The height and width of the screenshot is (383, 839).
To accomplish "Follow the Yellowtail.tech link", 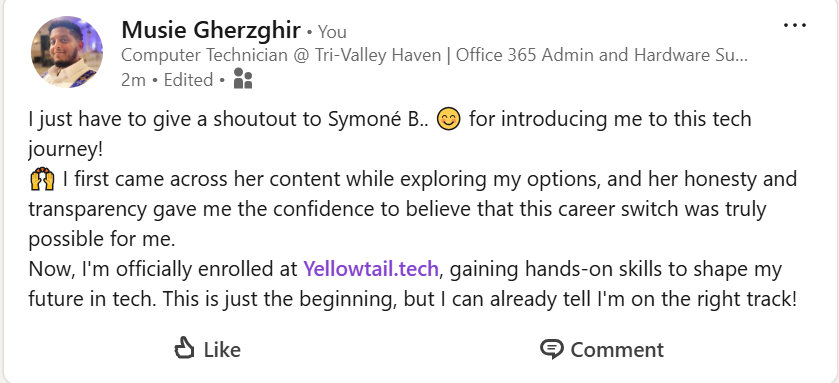I will pos(371,269).
